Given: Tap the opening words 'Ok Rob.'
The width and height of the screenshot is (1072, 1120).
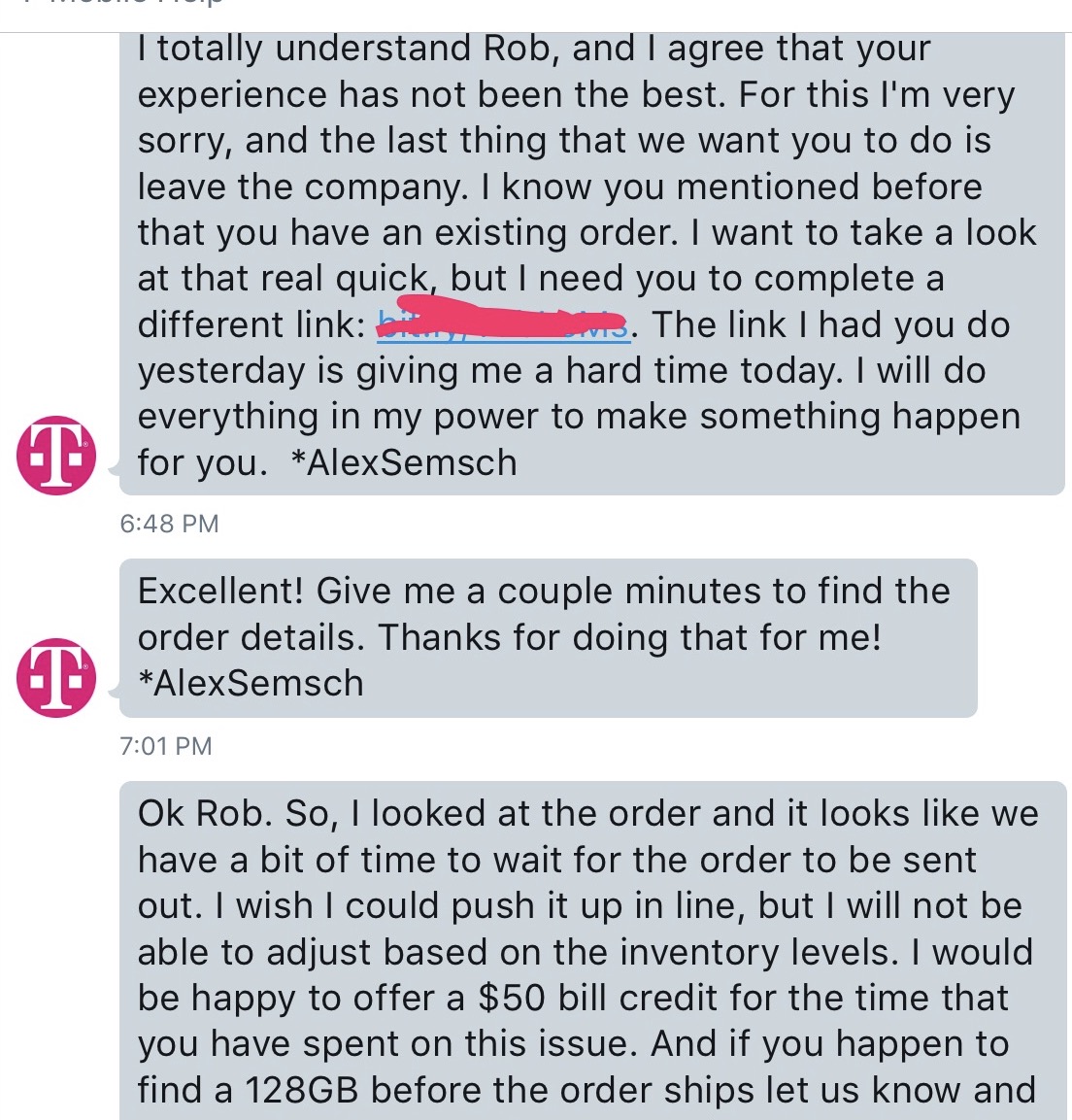Looking at the screenshot, I should pos(205,814).
